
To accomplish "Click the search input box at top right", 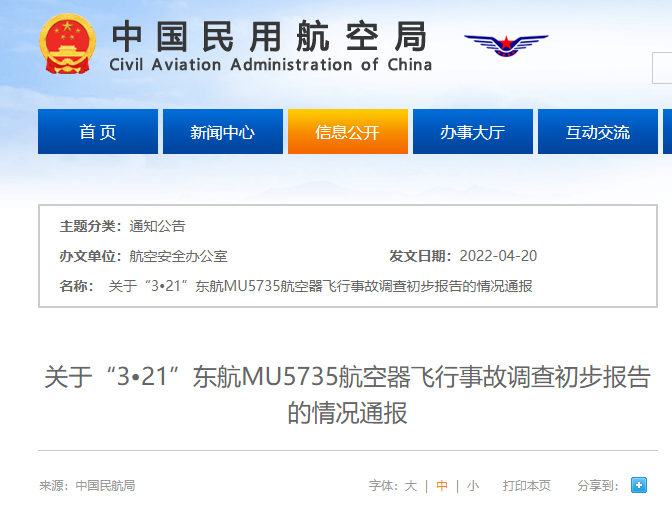I will click(662, 70).
